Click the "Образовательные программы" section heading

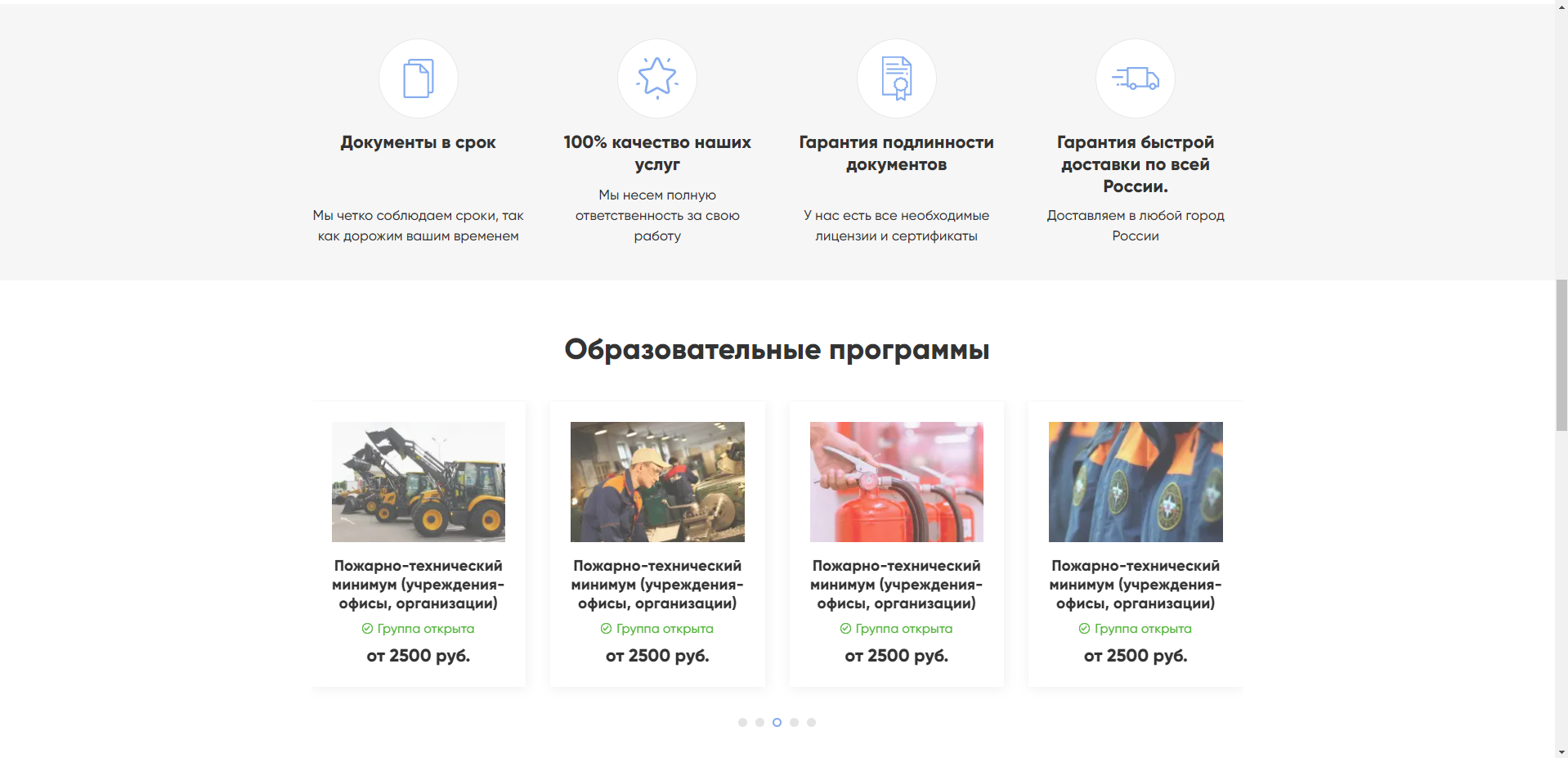coord(777,350)
